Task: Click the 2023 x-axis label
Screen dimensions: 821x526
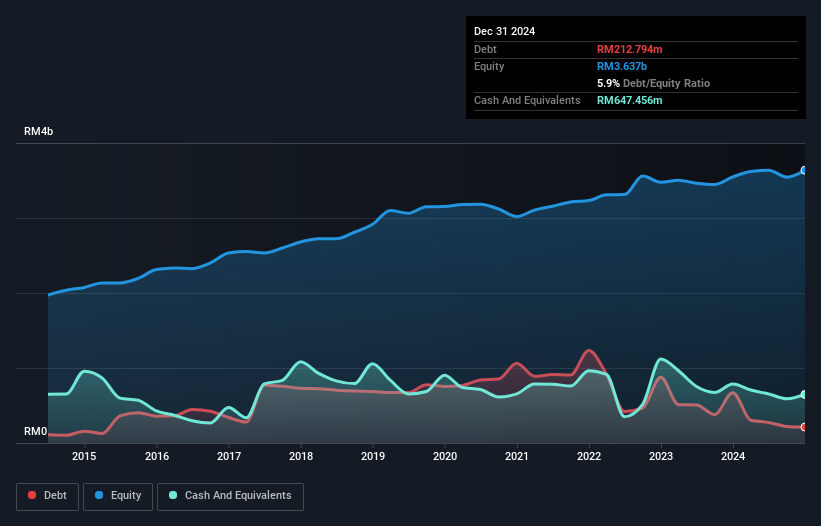Action: click(661, 456)
